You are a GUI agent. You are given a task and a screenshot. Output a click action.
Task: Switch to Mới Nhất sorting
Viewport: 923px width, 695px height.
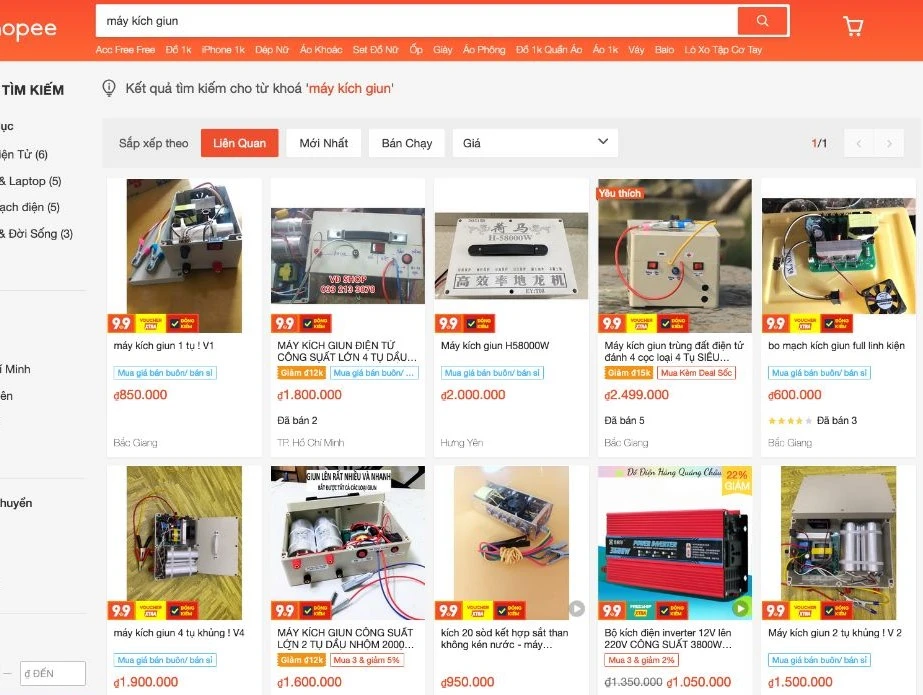point(324,143)
